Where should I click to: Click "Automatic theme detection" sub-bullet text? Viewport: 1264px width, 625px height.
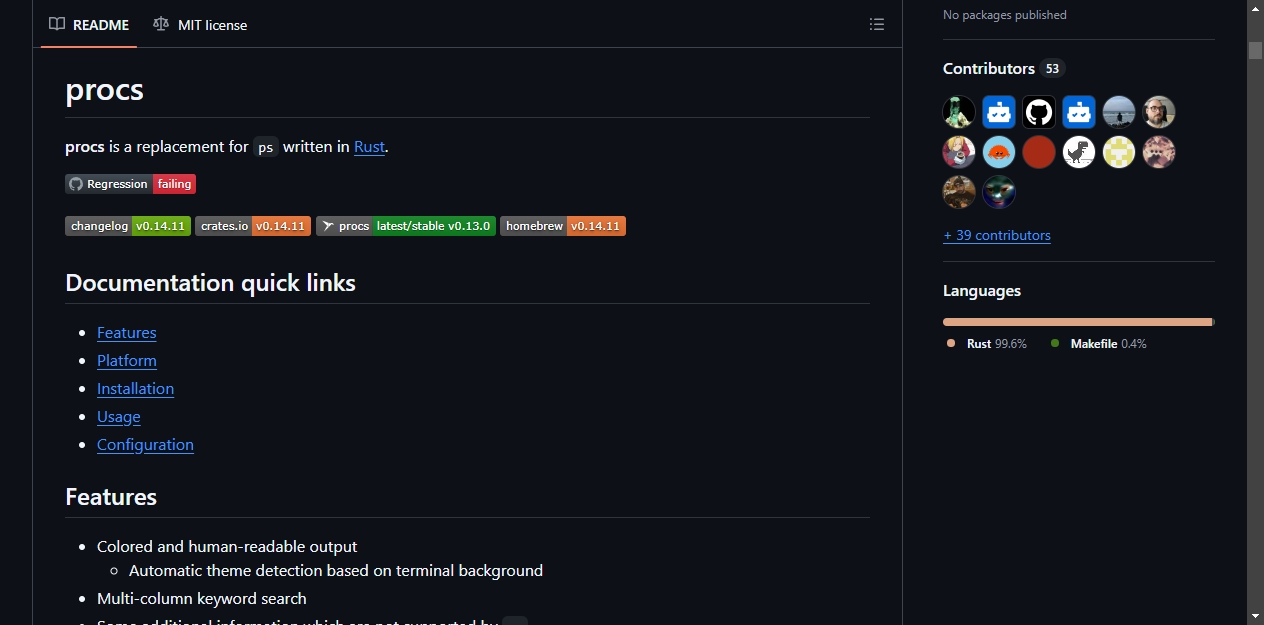336,570
